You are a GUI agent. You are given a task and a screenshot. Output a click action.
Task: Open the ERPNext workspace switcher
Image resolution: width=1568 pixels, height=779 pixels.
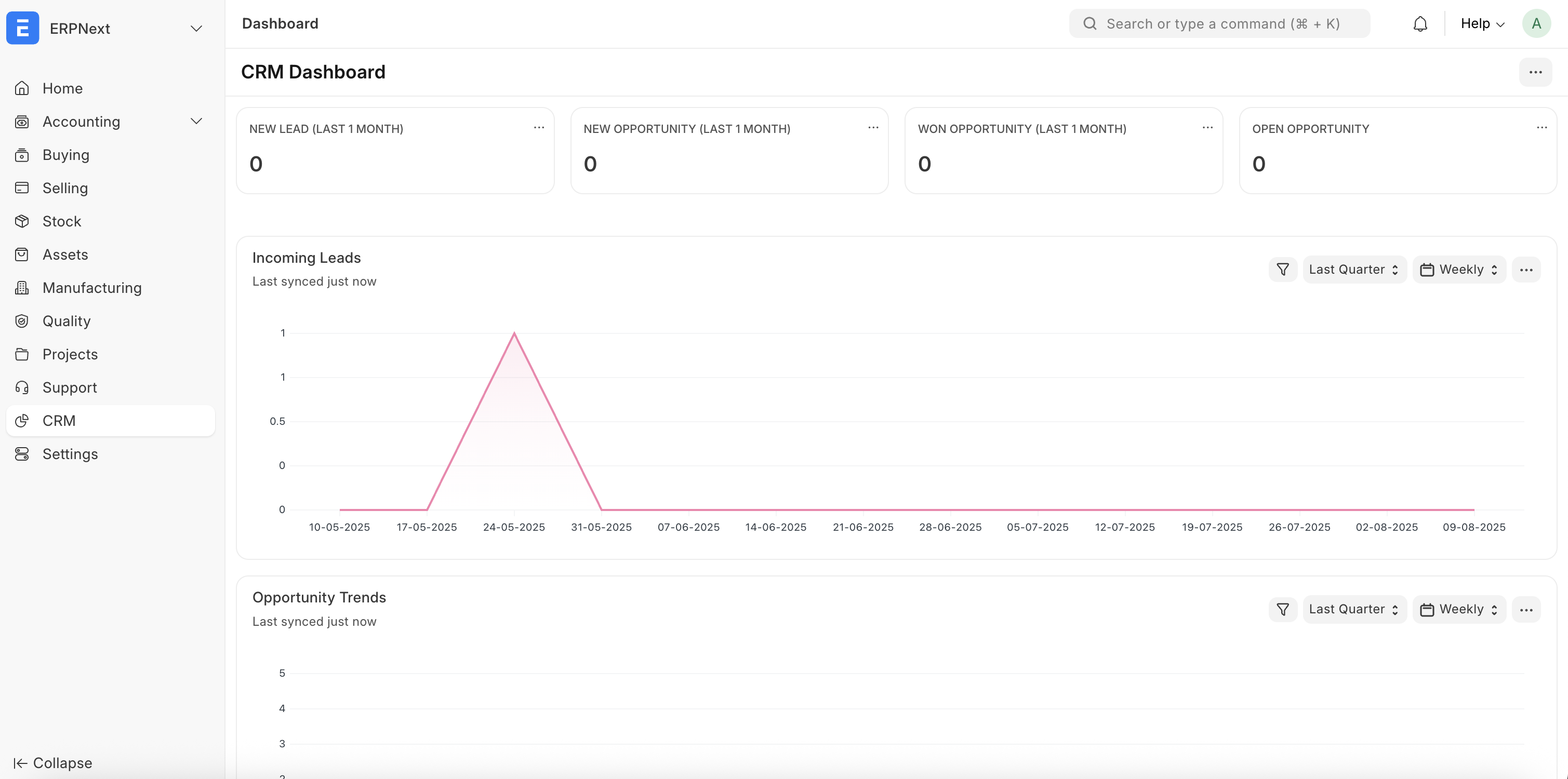(195, 28)
